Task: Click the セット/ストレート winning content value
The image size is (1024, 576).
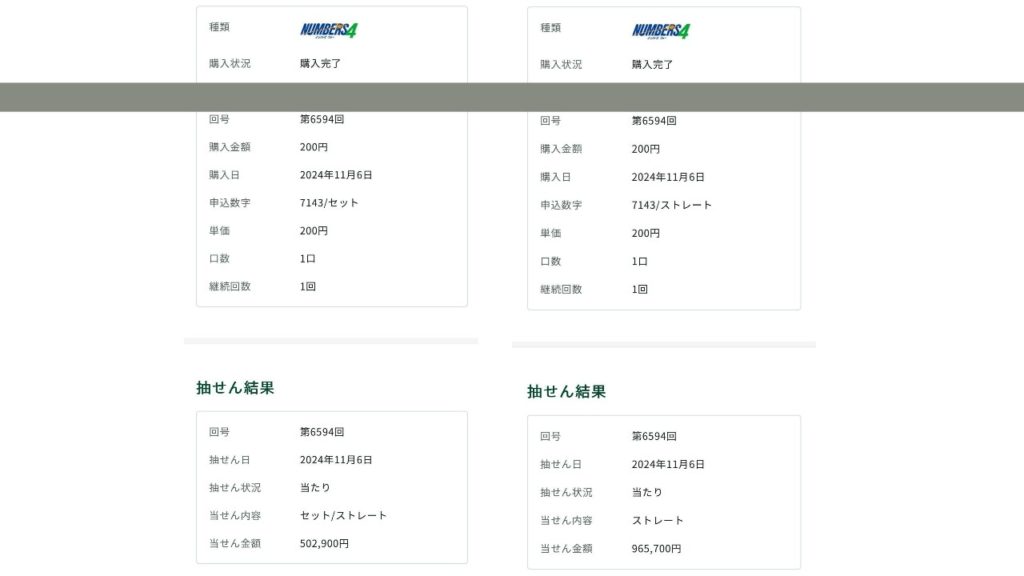Action: point(343,516)
